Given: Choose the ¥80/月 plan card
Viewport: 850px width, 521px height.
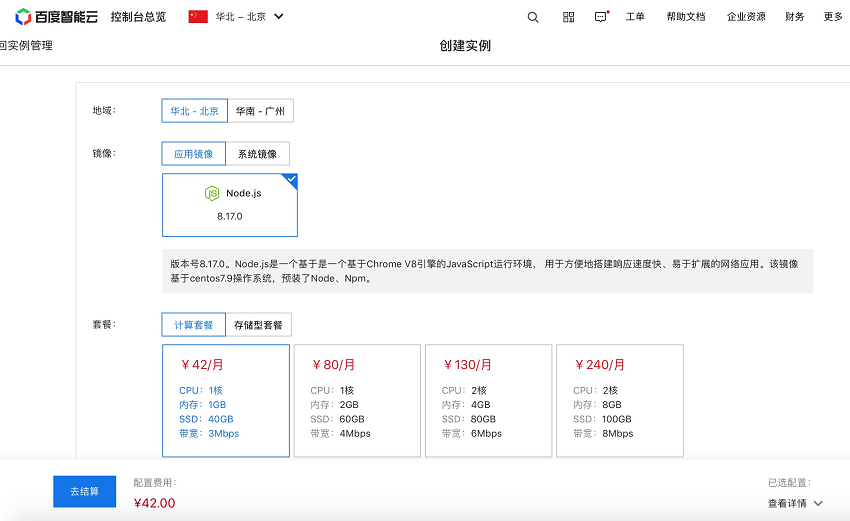Looking at the screenshot, I should coord(357,401).
